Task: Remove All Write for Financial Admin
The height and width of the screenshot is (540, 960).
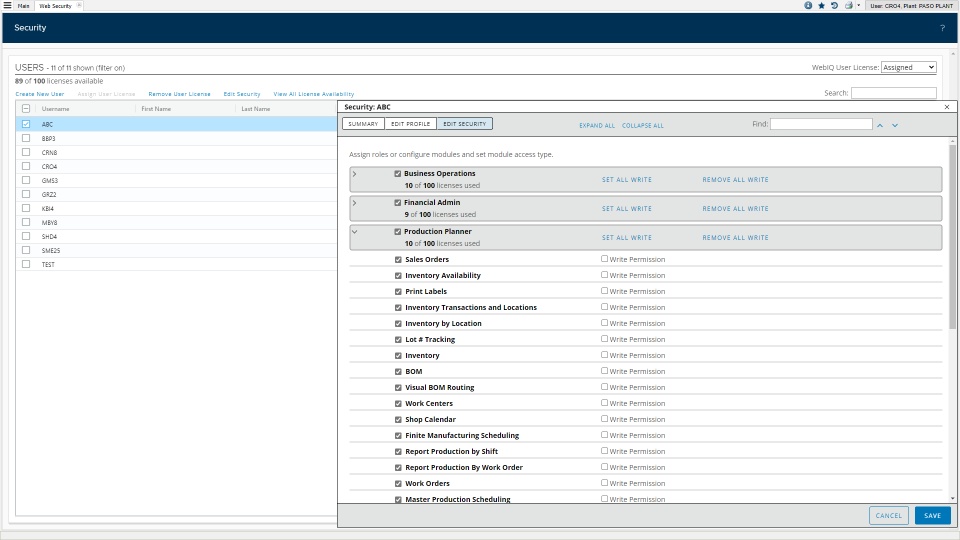Action: tap(735, 209)
